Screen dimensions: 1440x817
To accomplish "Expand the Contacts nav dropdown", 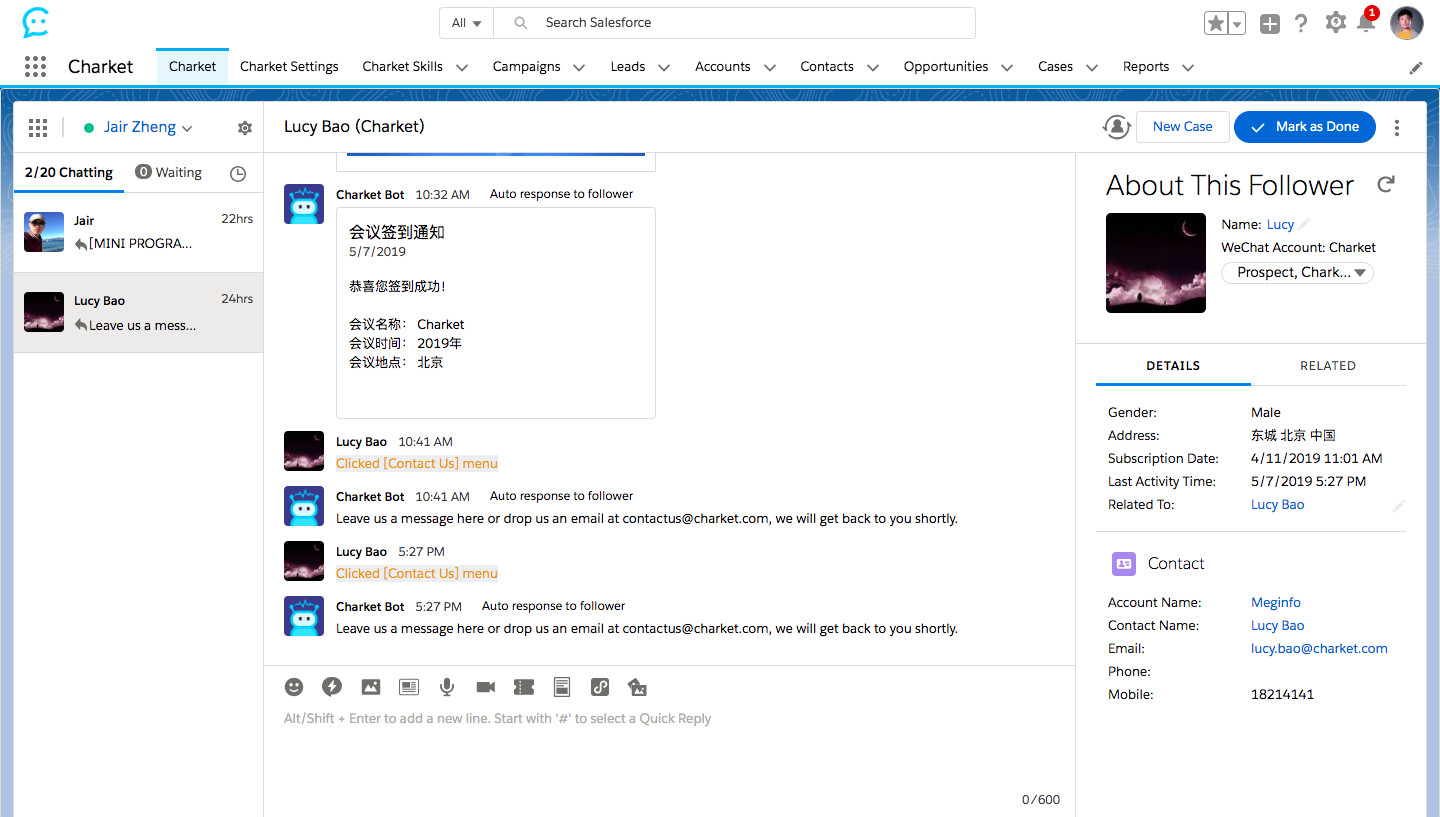I will tap(873, 67).
